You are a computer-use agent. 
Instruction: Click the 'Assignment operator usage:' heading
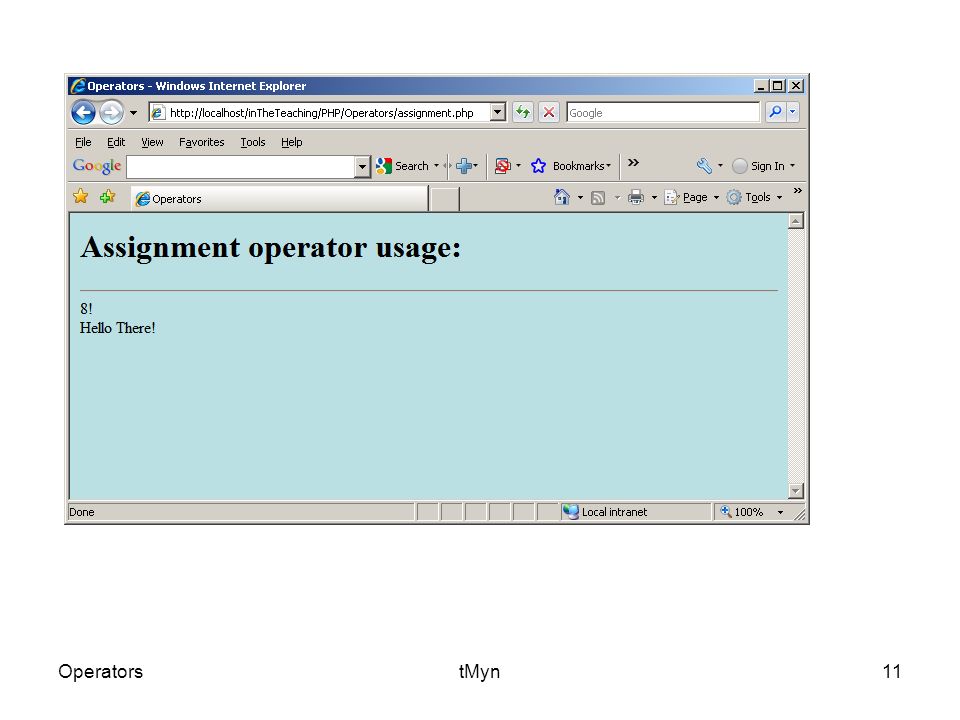pos(271,248)
